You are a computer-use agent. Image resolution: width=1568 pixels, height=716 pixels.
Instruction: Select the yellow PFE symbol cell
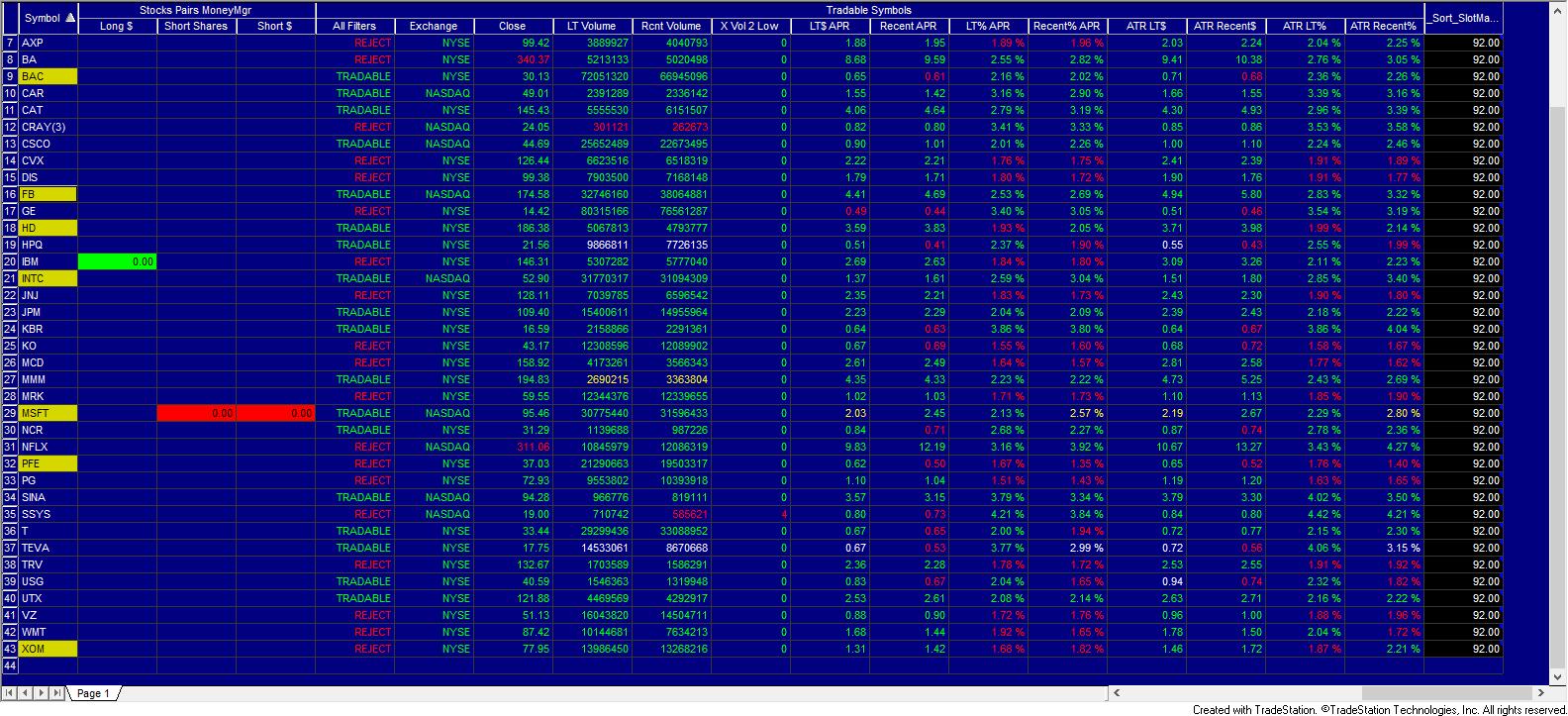[x=48, y=463]
